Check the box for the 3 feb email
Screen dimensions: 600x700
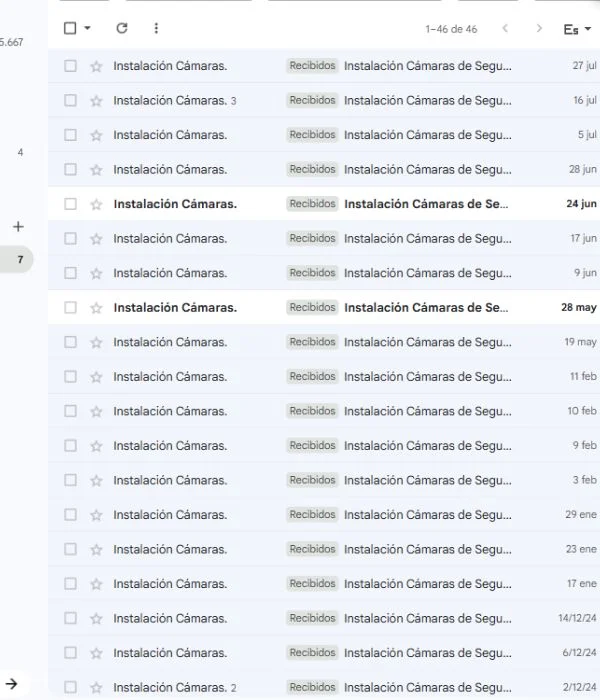pos(70,481)
